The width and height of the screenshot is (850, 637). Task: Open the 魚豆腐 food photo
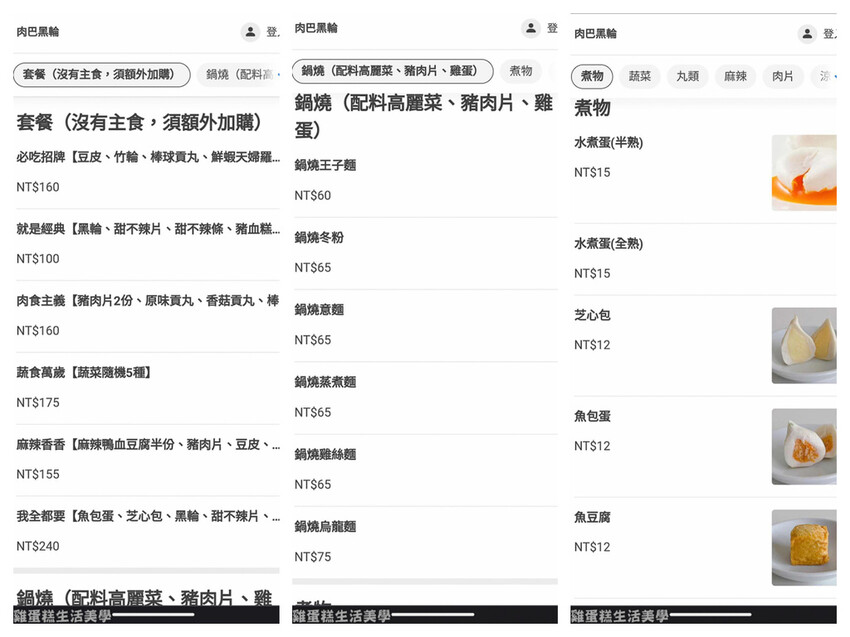click(804, 547)
